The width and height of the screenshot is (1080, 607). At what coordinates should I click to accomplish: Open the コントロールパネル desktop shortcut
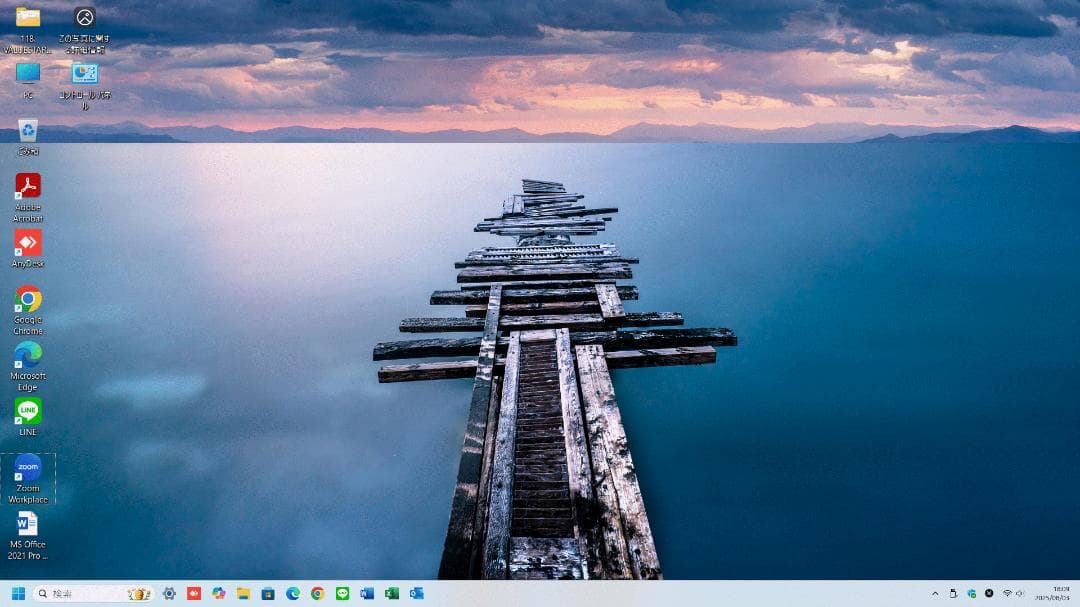(x=83, y=75)
